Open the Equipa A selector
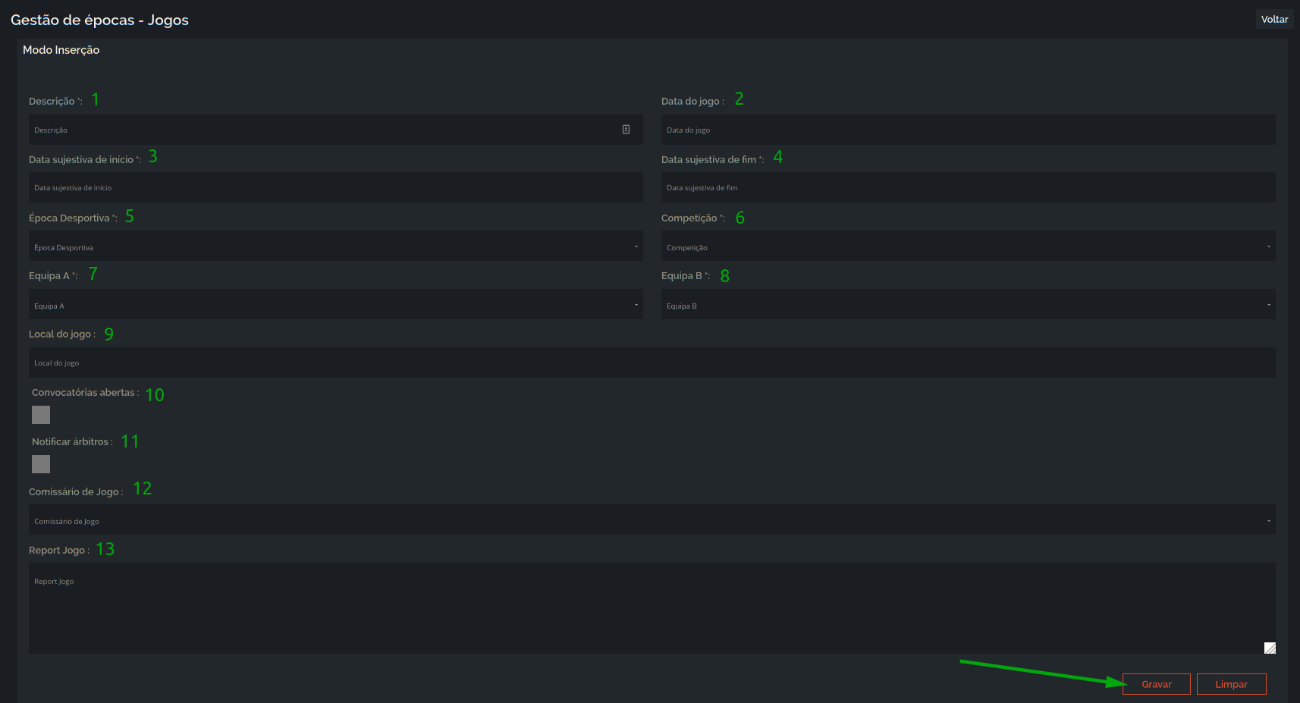The width and height of the screenshot is (1300, 703). 336,305
